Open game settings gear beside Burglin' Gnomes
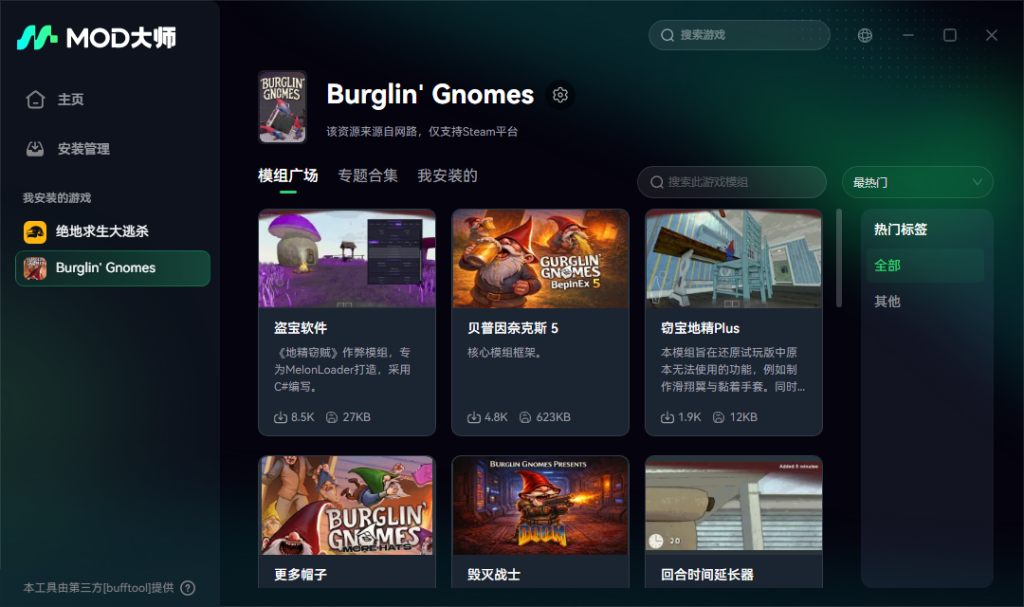Image resolution: width=1024 pixels, height=607 pixels. (560, 95)
